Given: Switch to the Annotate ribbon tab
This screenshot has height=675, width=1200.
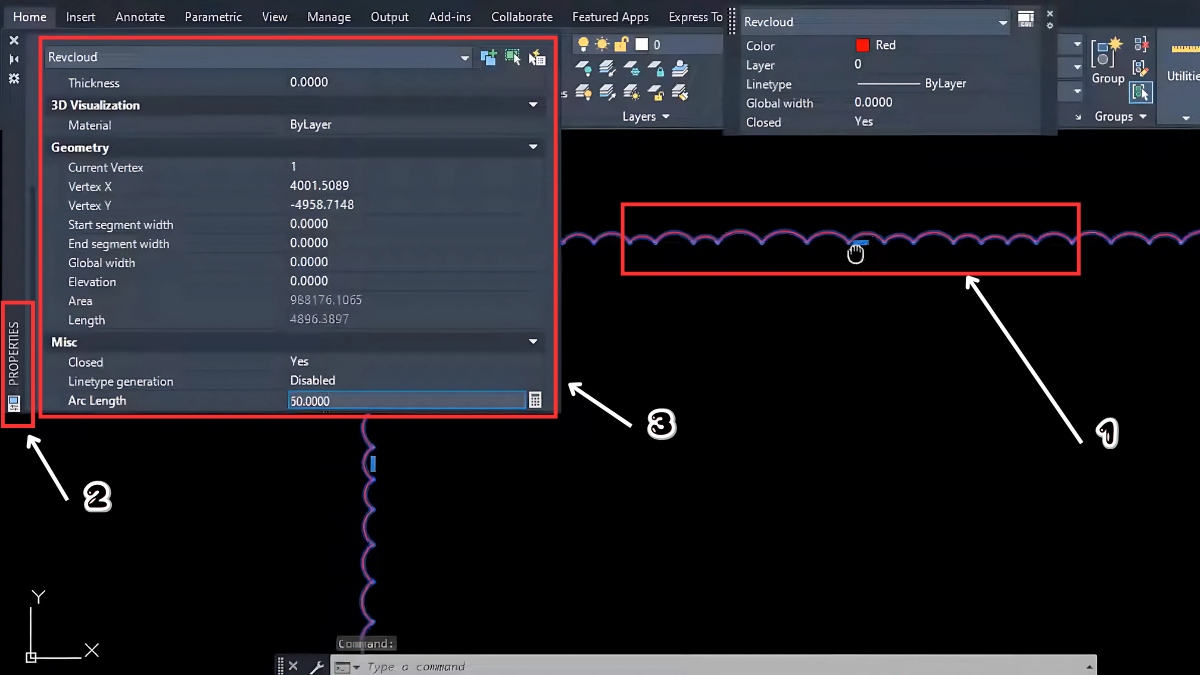Looking at the screenshot, I should tap(140, 17).
